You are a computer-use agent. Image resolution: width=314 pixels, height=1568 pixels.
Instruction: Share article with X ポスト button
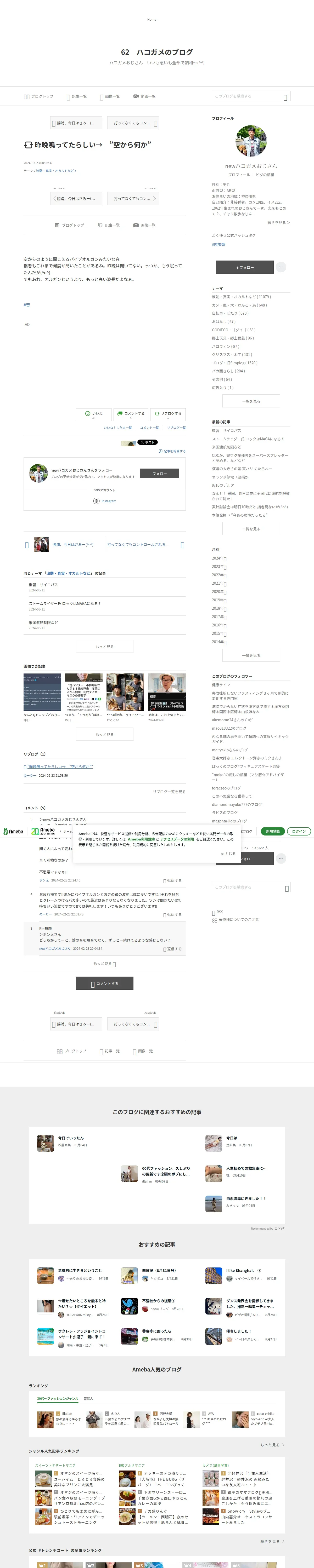click(147, 442)
